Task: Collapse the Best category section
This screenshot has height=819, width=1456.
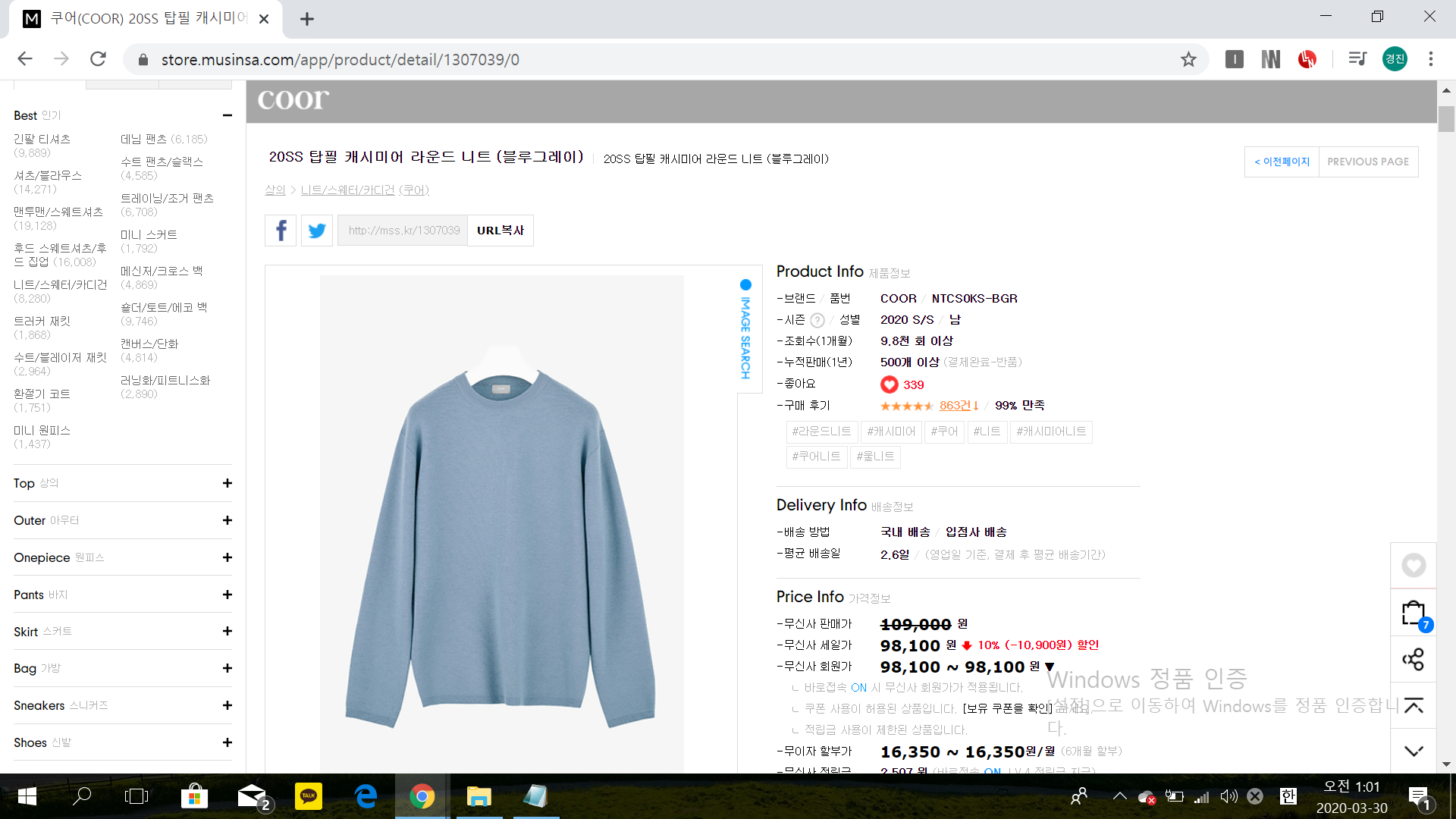Action: 227,115
